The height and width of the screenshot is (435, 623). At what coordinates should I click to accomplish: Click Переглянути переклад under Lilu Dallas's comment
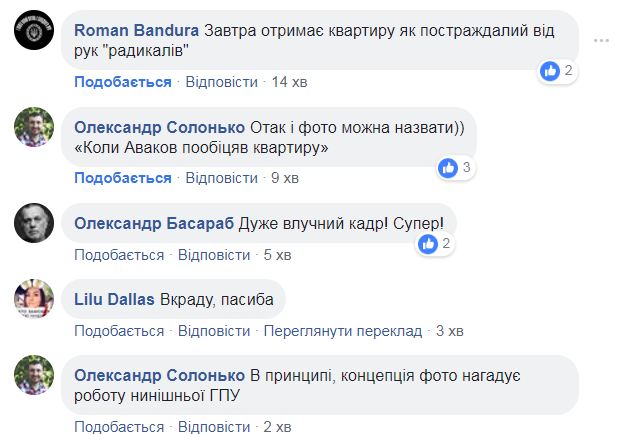click(343, 331)
